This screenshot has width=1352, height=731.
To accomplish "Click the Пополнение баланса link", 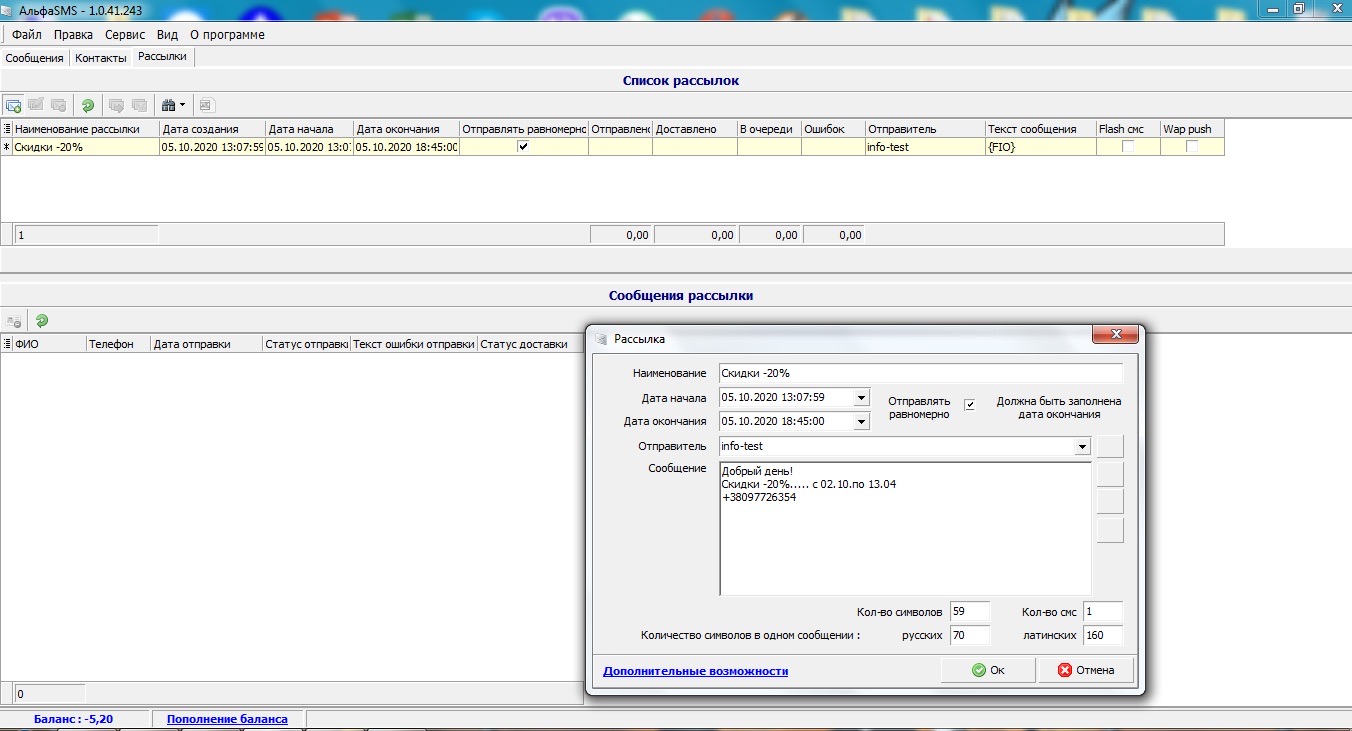I will [x=227, y=719].
